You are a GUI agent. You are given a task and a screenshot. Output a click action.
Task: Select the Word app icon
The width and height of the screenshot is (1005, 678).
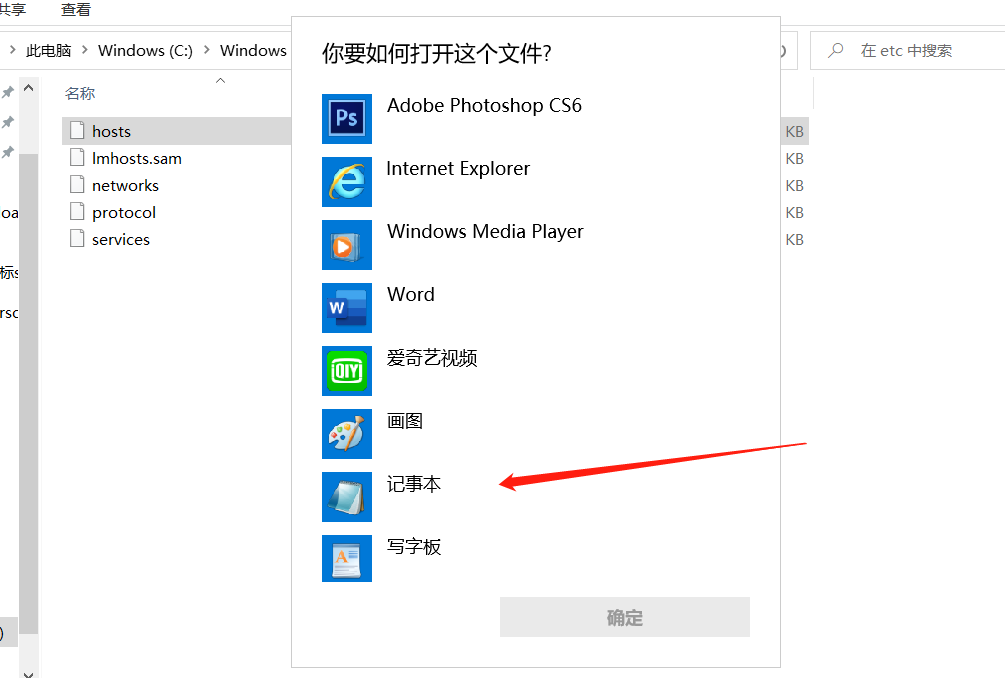347,308
